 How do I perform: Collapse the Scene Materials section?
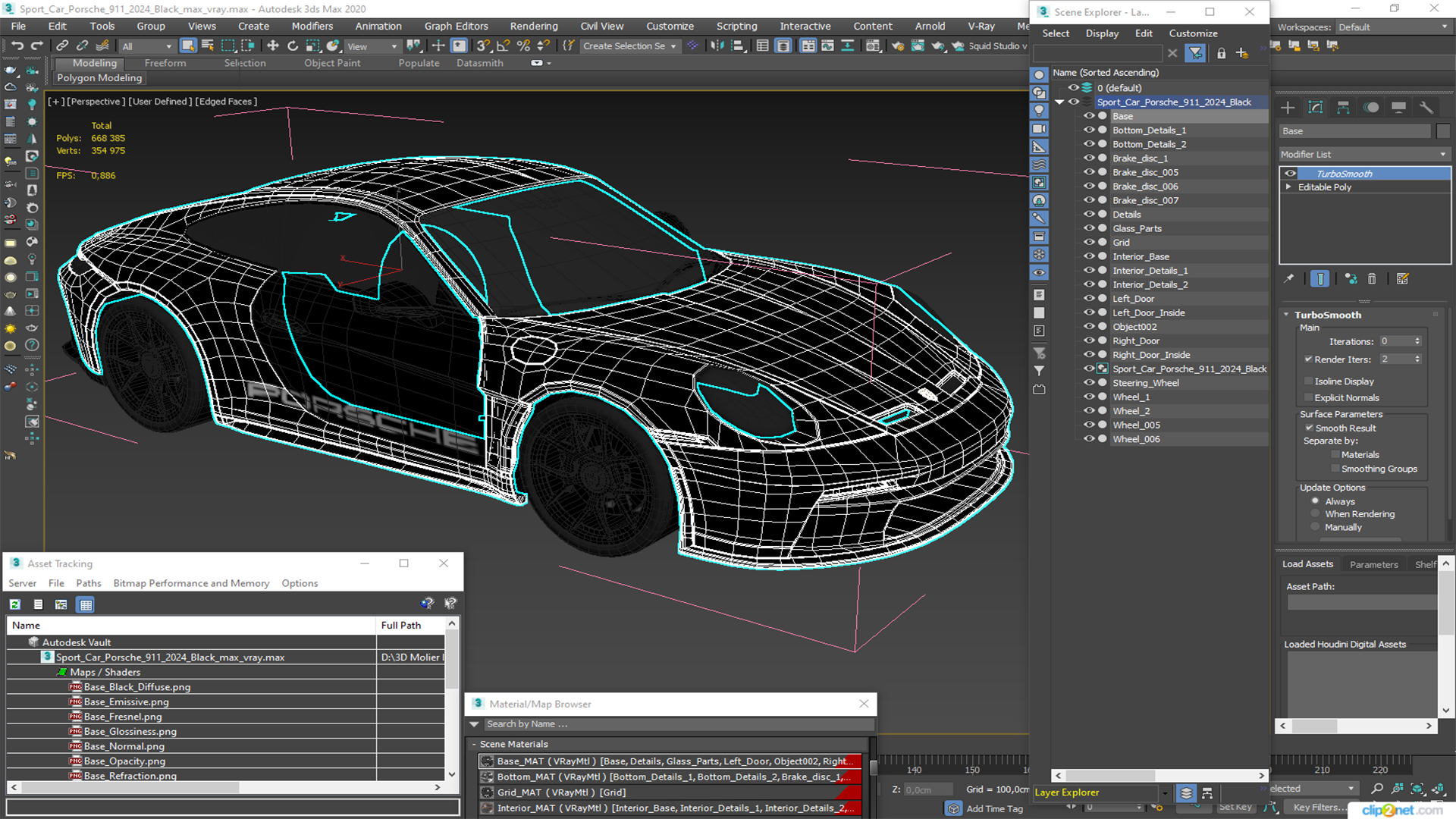(474, 745)
